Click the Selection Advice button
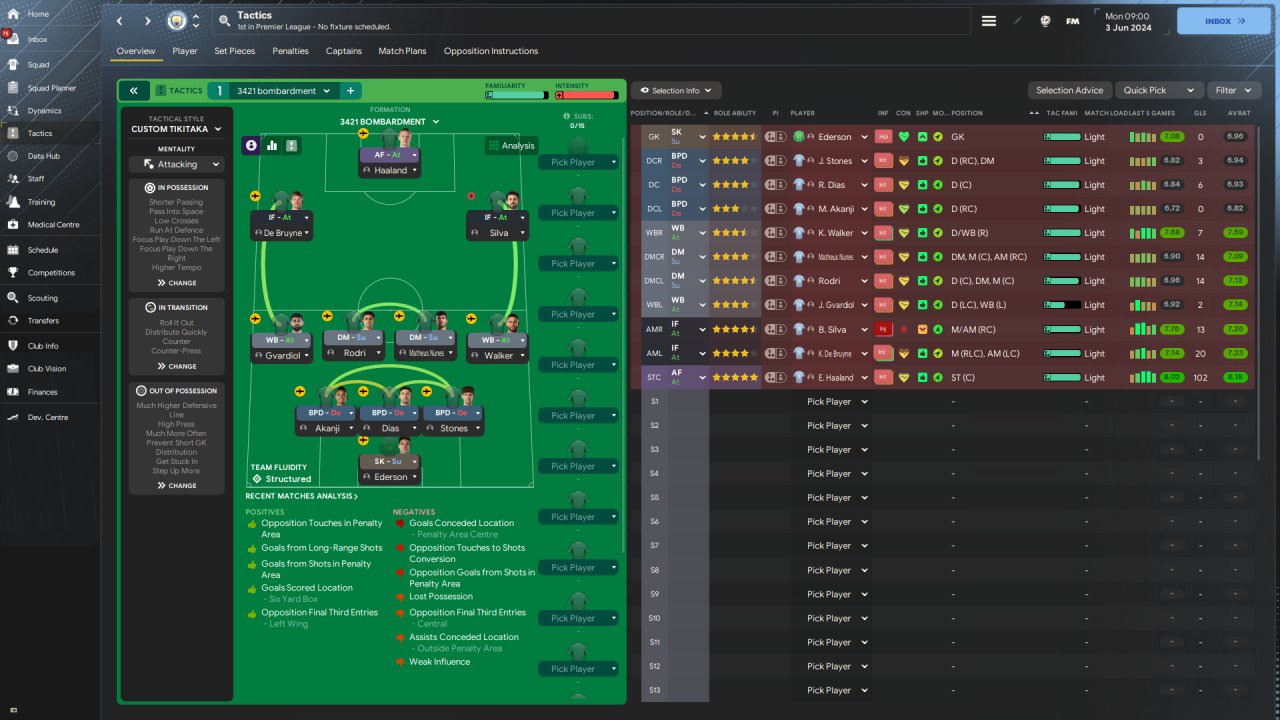 (1069, 90)
